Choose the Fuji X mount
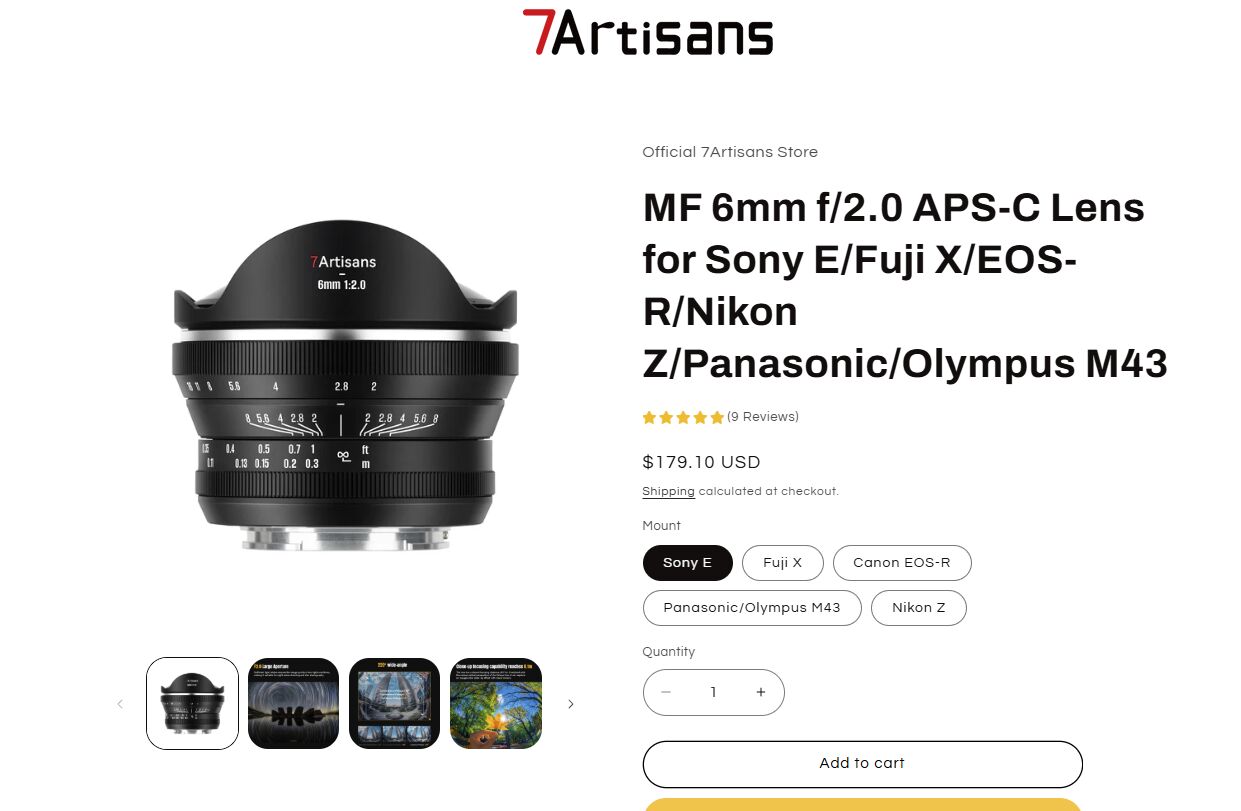Screen dimensions: 1241x811 782,562
